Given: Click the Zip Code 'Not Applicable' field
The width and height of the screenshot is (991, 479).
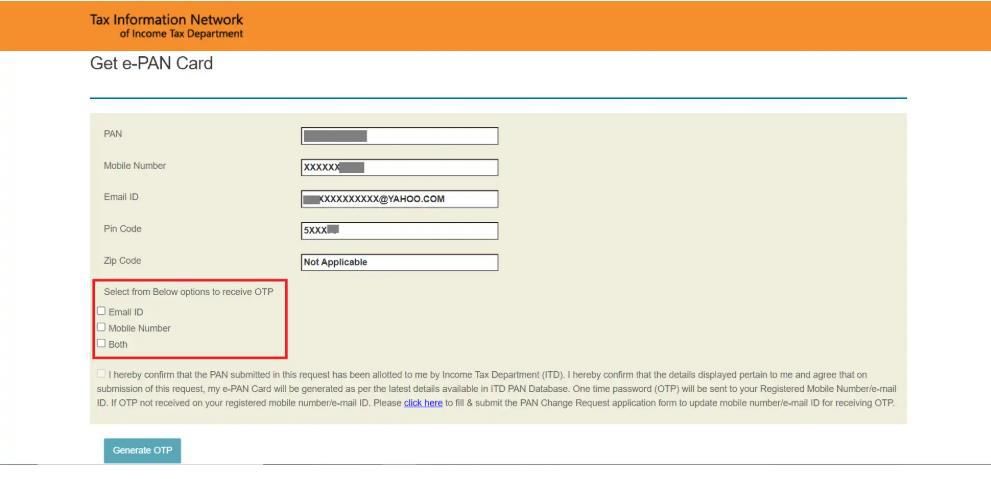Looking at the screenshot, I should 399,263.
